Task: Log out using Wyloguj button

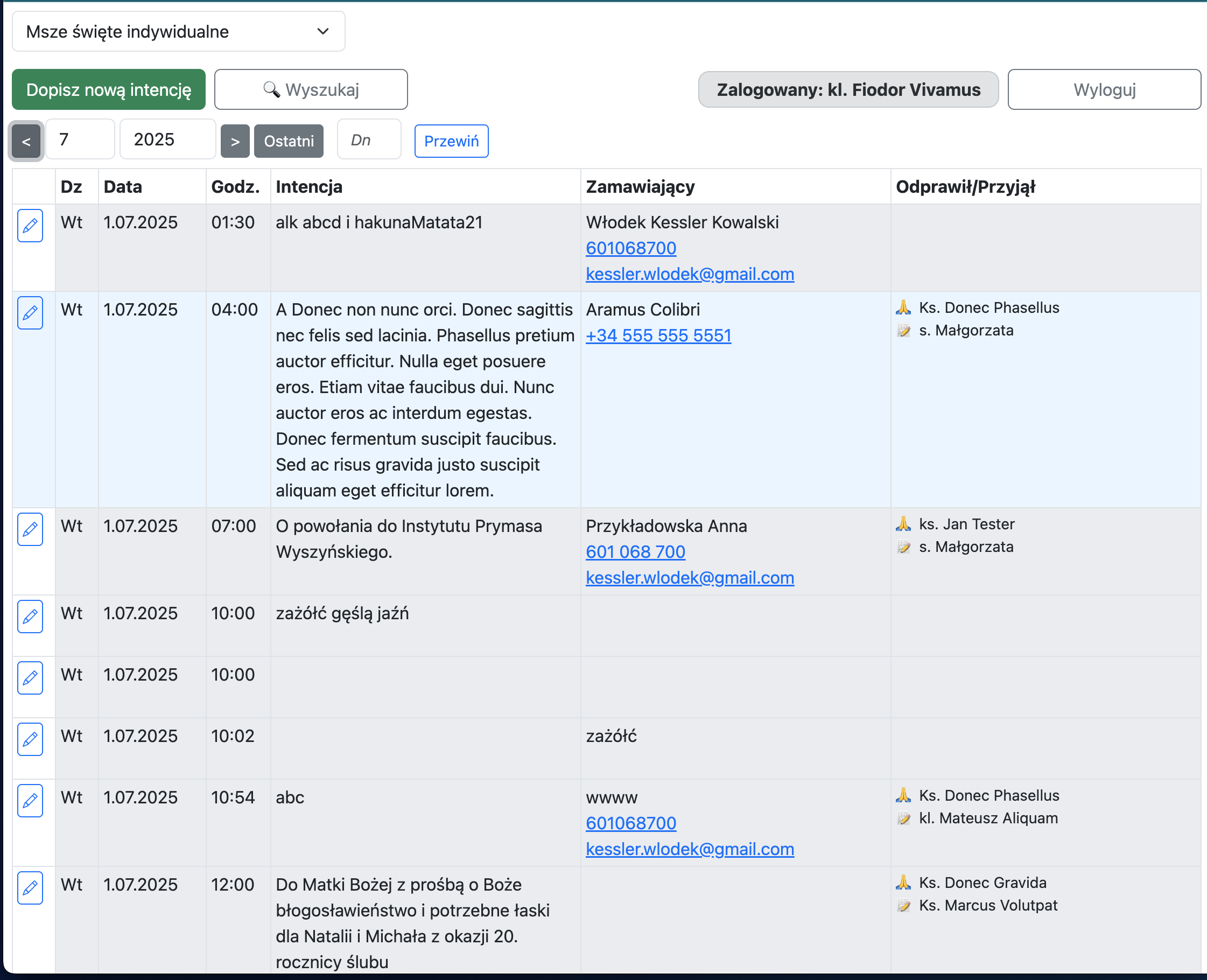Action: [x=1104, y=90]
